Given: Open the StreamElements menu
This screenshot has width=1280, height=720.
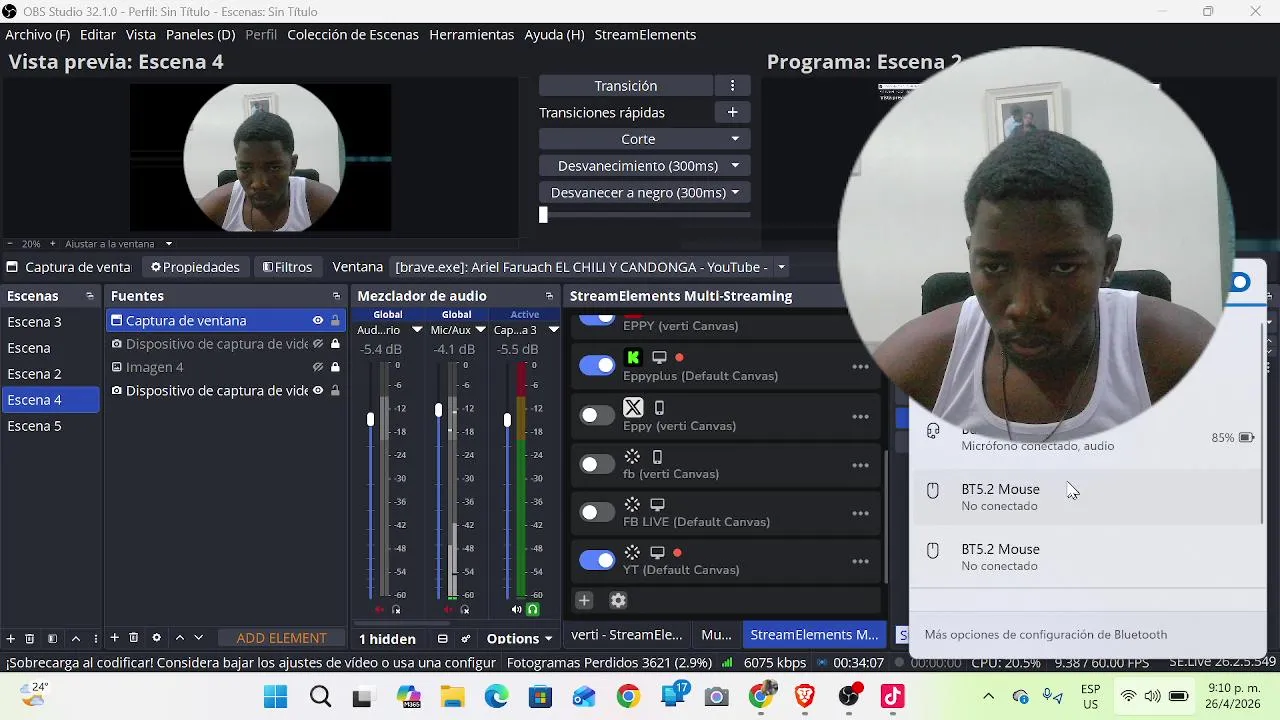Looking at the screenshot, I should (x=645, y=34).
